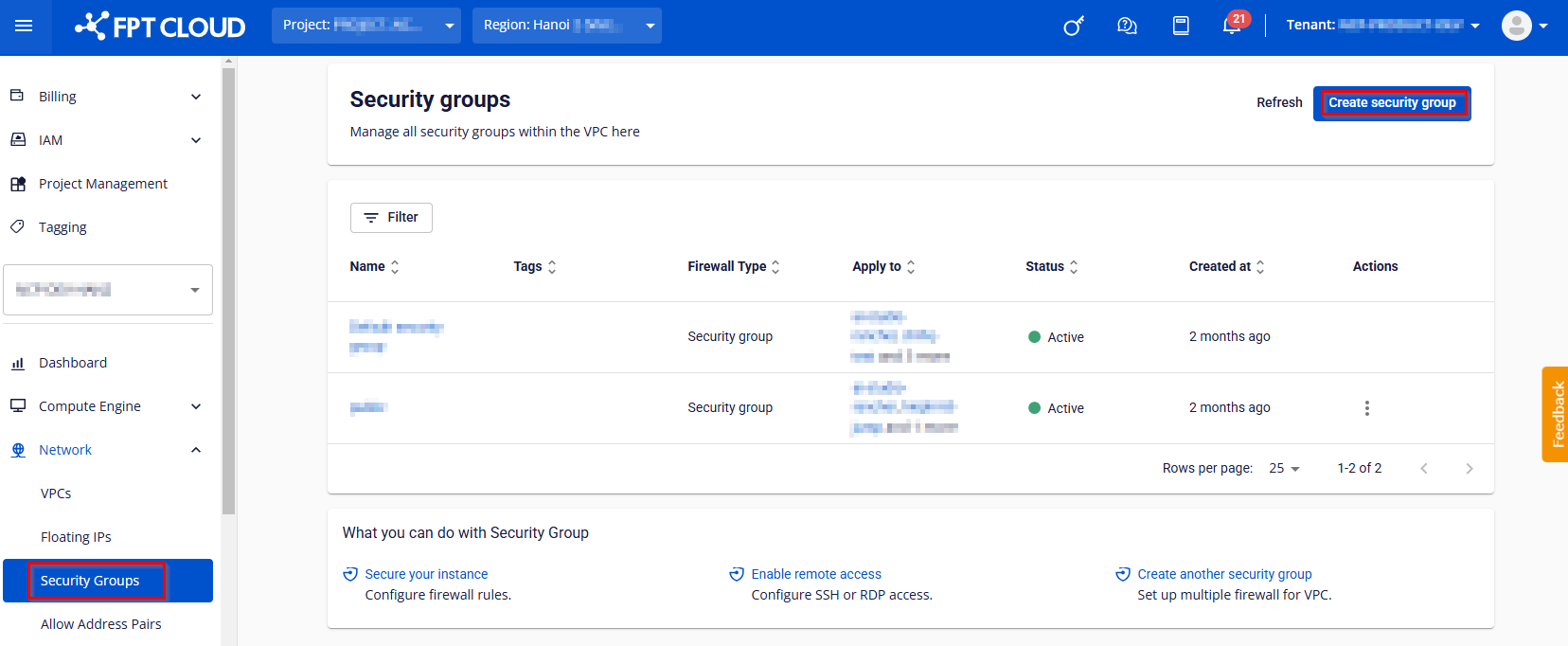Open the support chat icon

coord(1127,26)
